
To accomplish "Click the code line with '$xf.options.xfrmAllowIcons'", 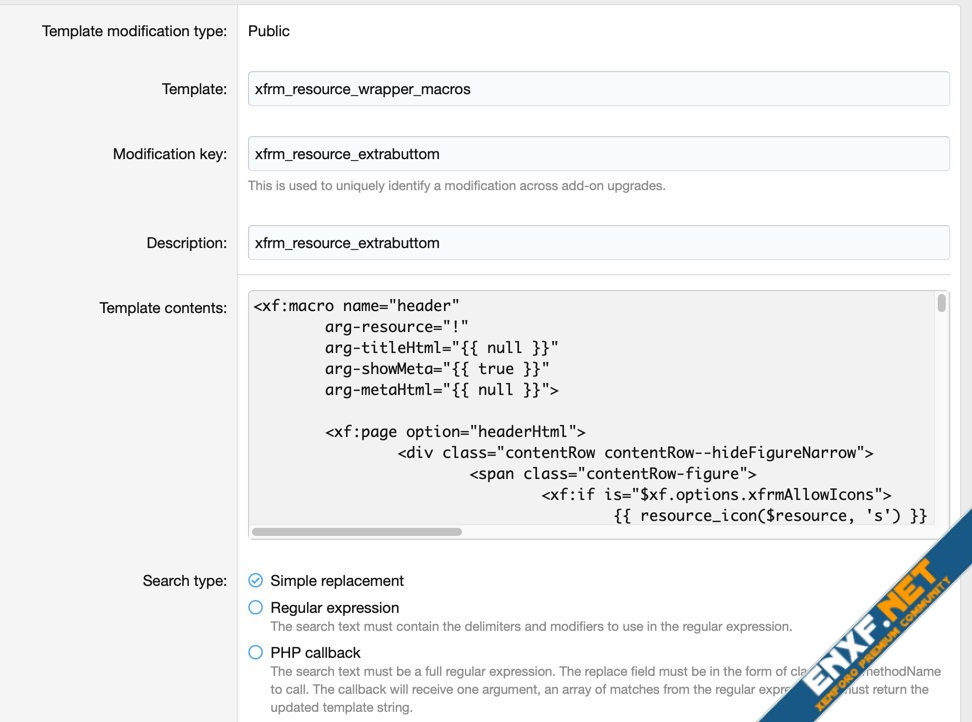I will point(716,495).
